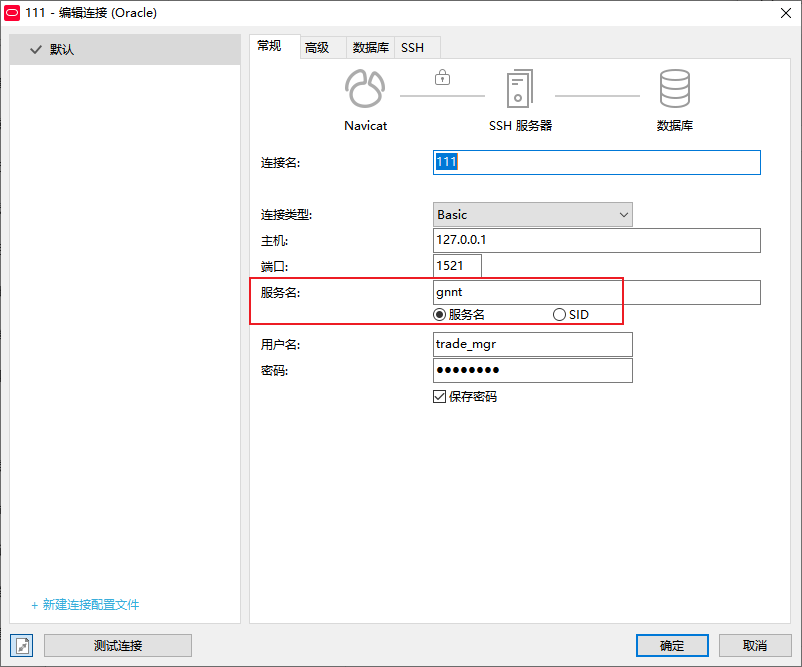The width and height of the screenshot is (802, 667).
Task: Click the SSH 服务器 label text
Action: coord(520,125)
